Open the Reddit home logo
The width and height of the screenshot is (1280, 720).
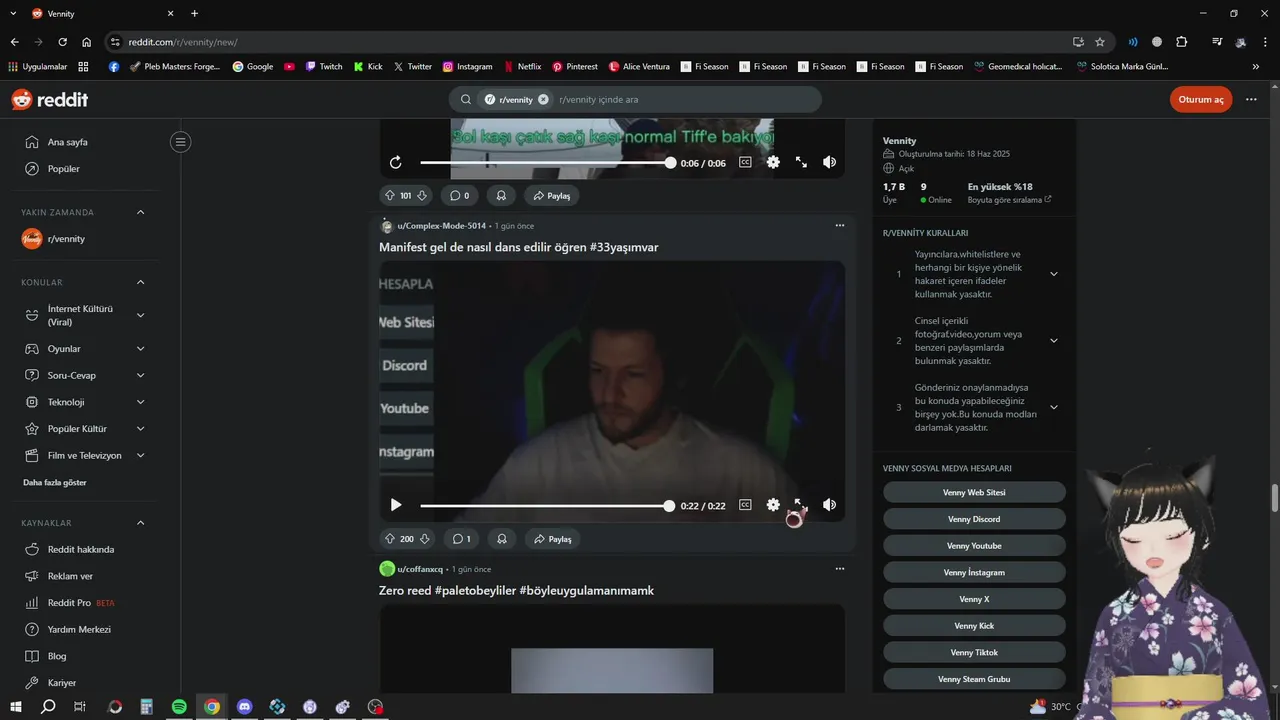pos(49,99)
